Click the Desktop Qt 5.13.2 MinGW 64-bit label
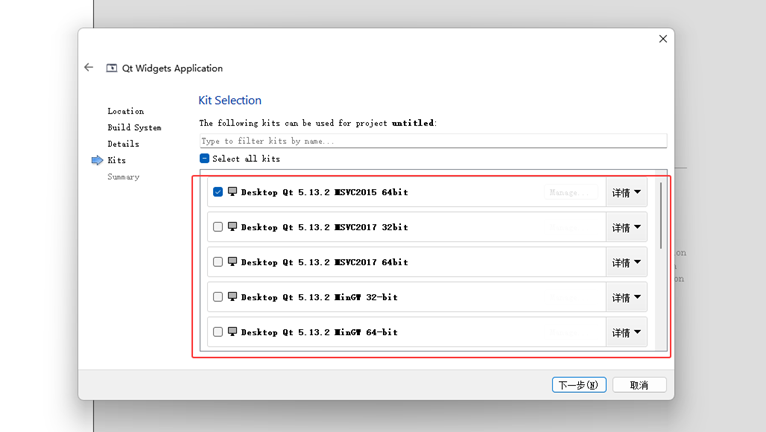Viewport: 766px width, 432px height. pyautogui.click(x=319, y=332)
